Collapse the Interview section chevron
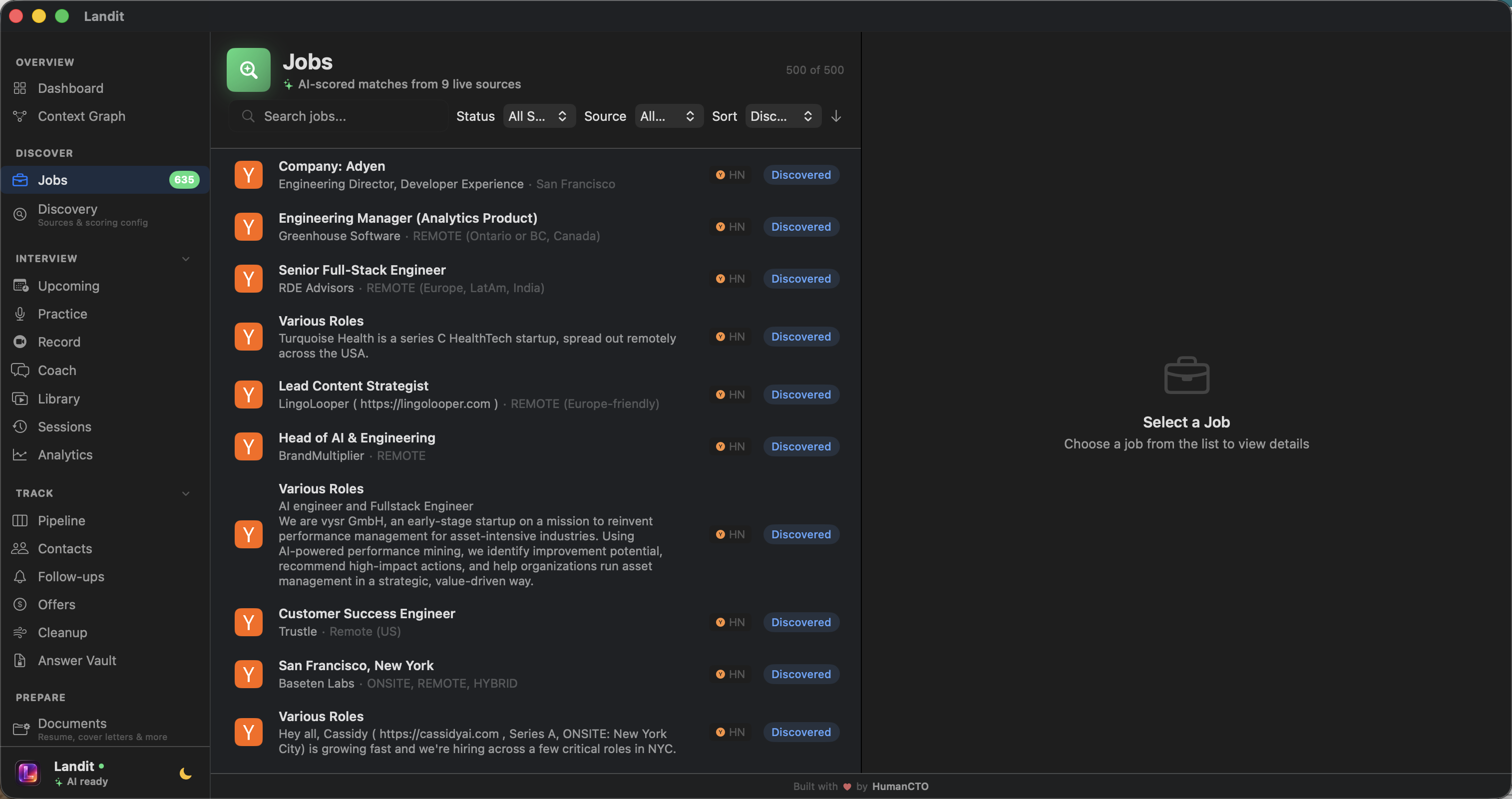This screenshot has width=1512, height=799. click(x=185, y=259)
